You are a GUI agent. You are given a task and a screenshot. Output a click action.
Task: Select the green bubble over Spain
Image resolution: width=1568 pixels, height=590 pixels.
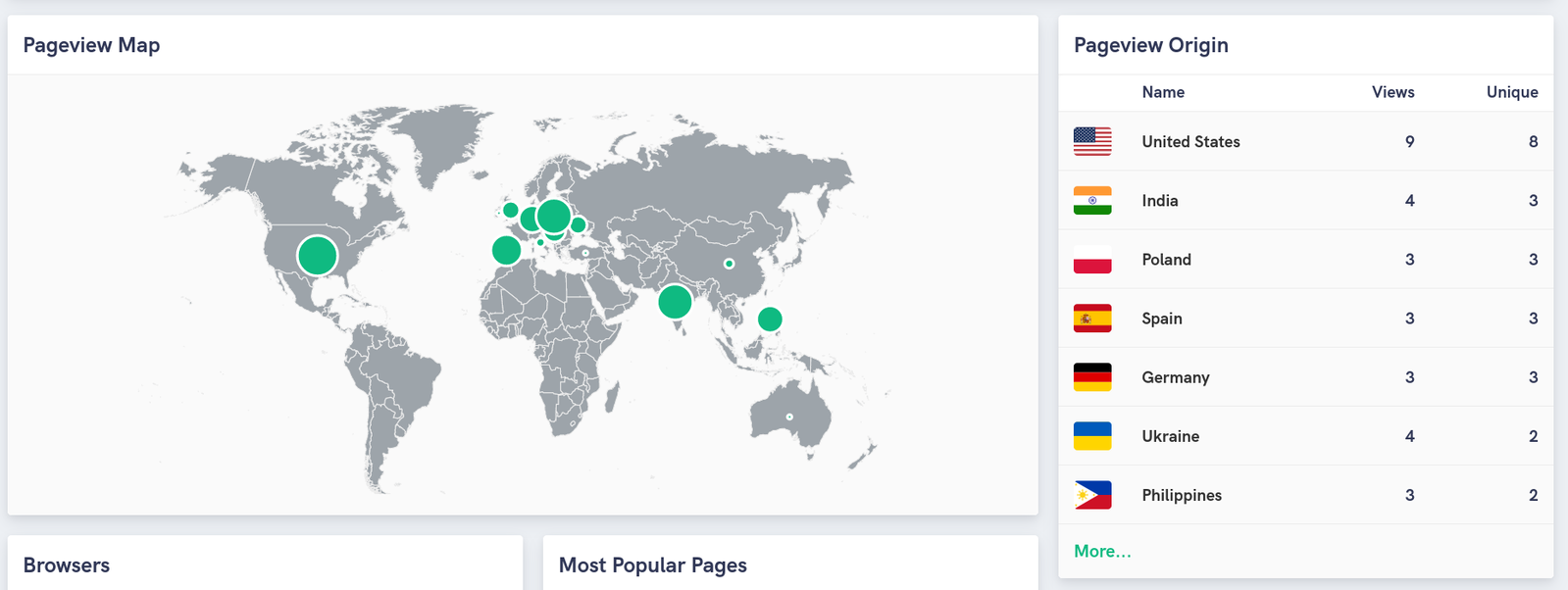coord(506,250)
